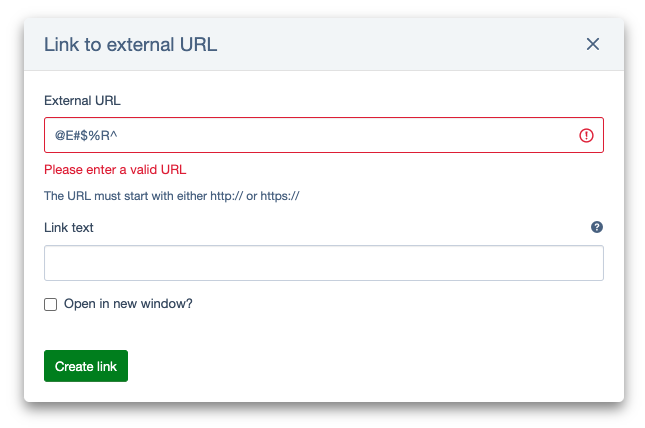Viewport: 645px width, 428px height.
Task: Click the red error icon in URL field
Action: 587,136
